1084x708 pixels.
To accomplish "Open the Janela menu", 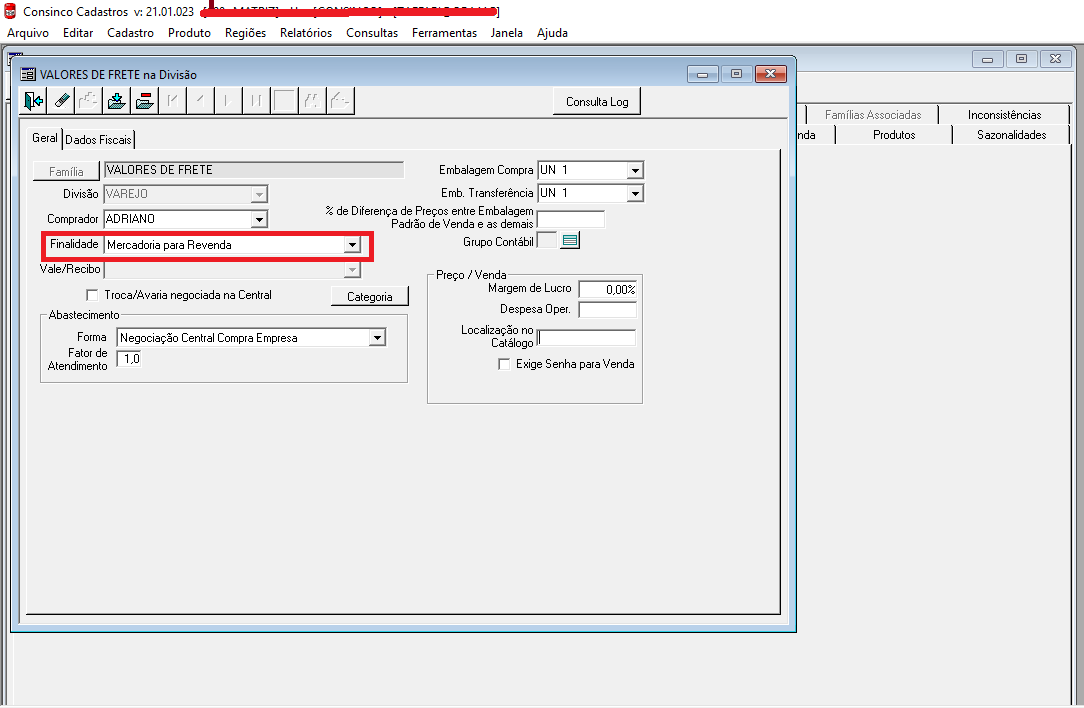I will 507,32.
